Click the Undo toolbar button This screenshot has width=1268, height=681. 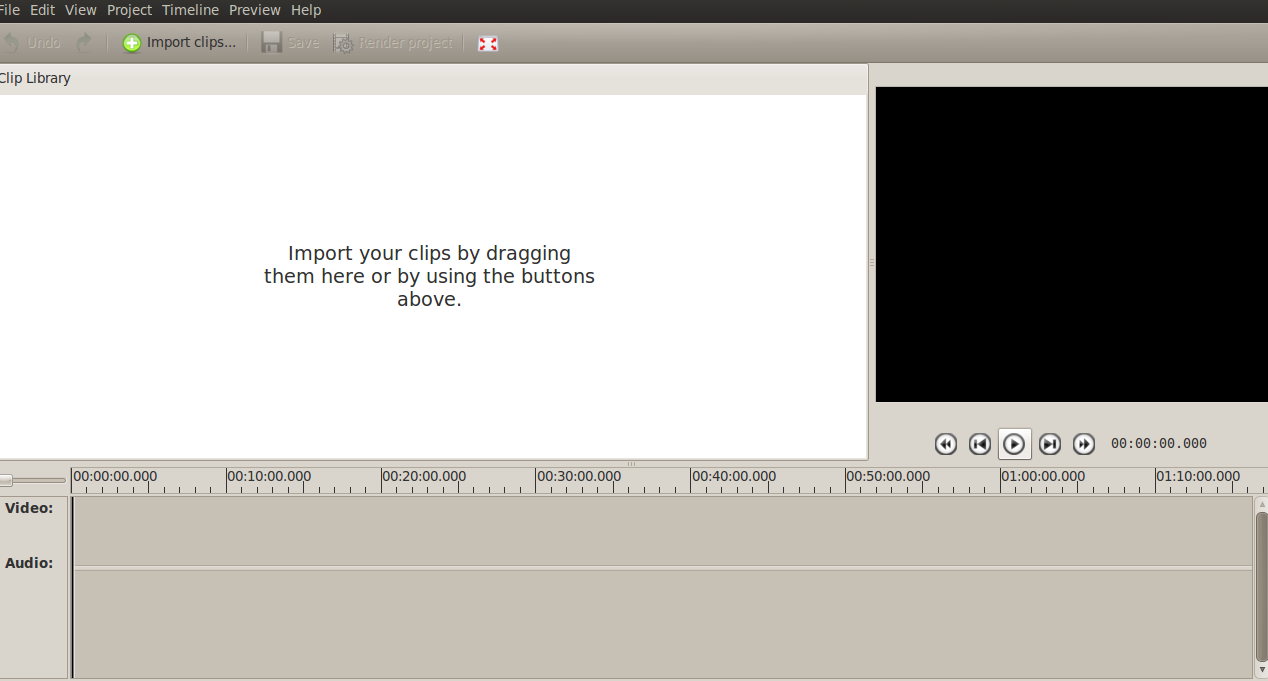pyautogui.click(x=32, y=43)
